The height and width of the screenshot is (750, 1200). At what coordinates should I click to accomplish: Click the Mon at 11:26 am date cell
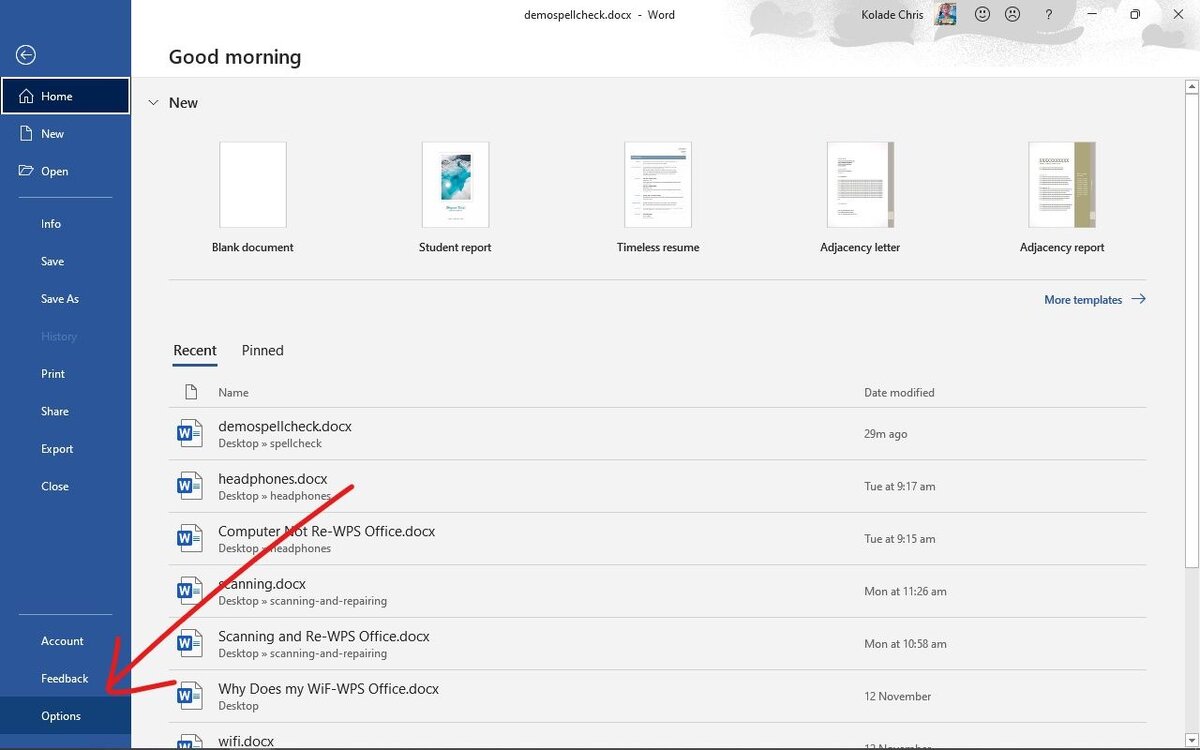[905, 591]
